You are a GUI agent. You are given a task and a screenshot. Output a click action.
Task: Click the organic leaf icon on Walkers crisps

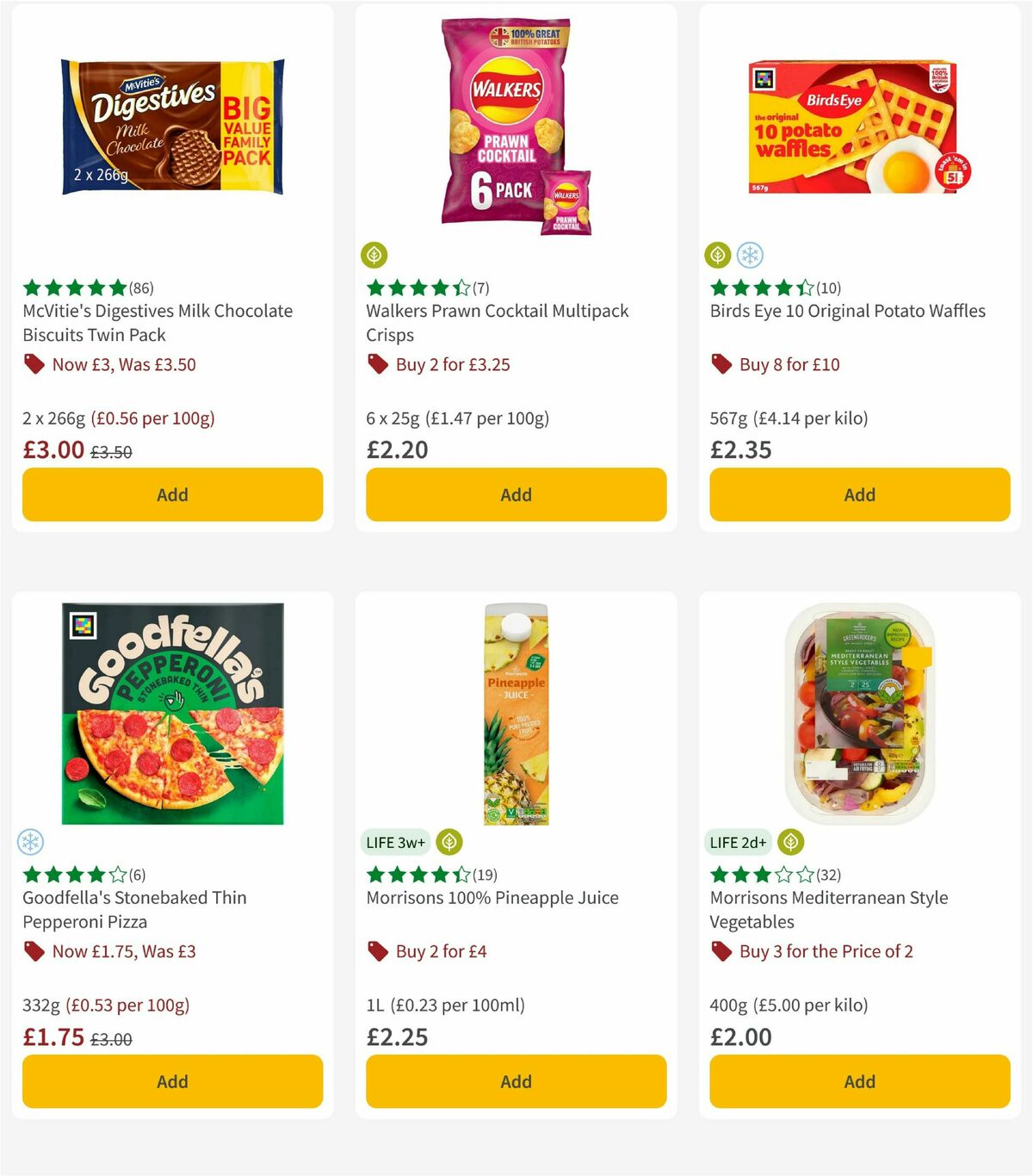coord(374,255)
